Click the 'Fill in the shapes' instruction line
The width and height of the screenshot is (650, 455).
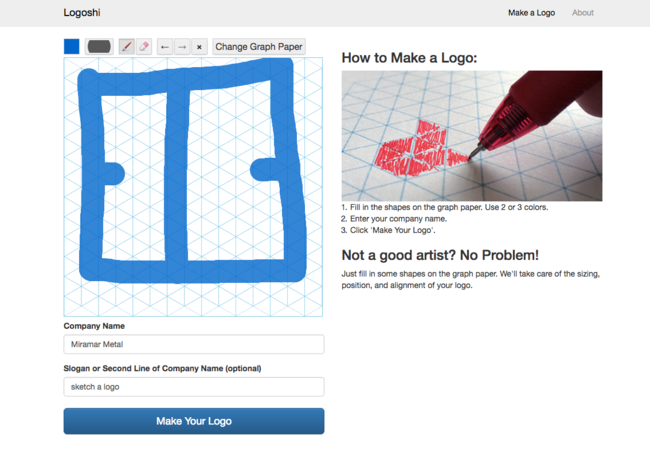(449, 207)
